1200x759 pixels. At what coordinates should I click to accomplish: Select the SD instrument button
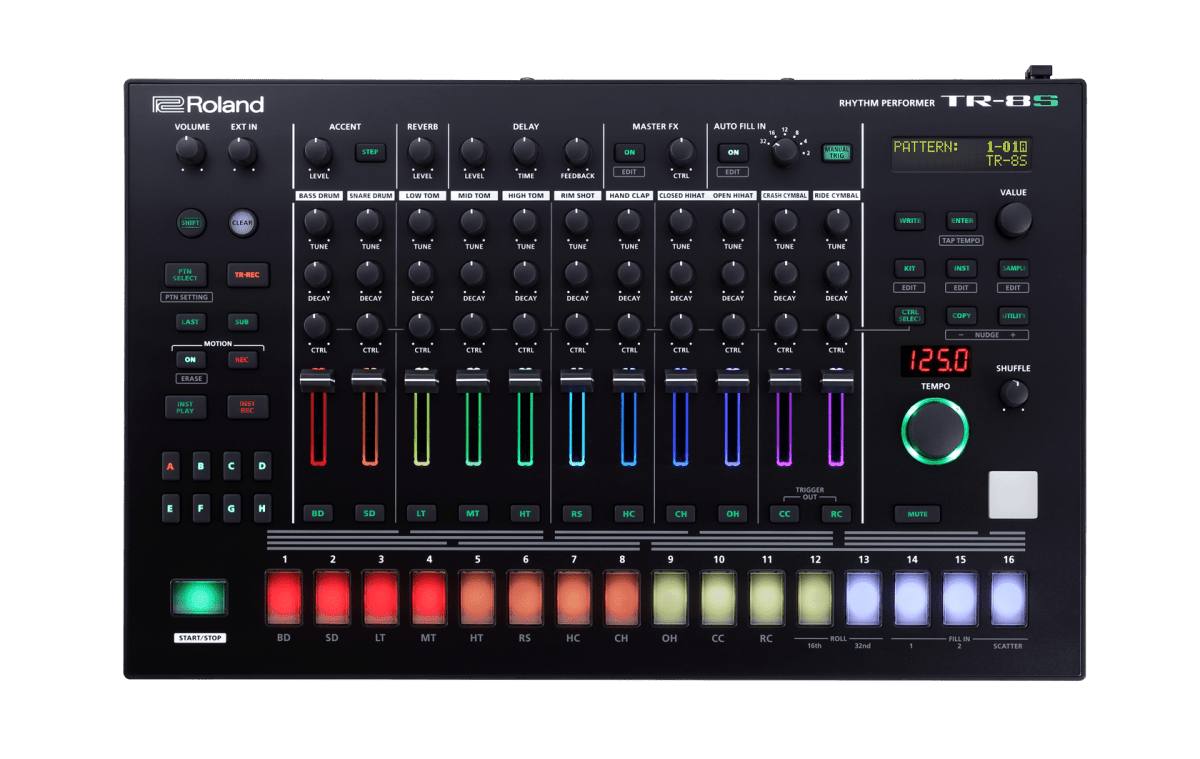369,513
